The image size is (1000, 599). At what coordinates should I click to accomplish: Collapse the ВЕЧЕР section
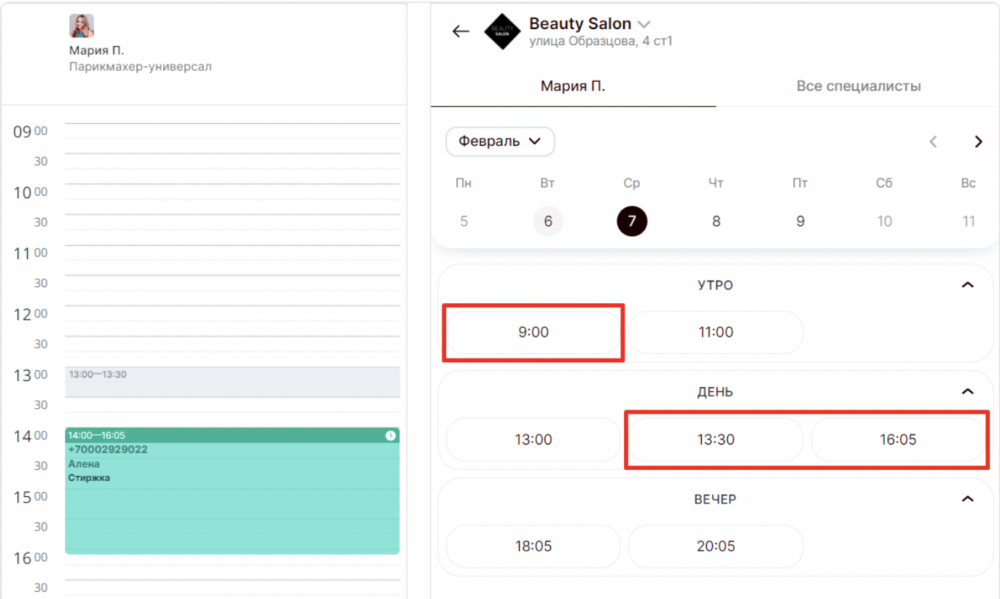967,499
